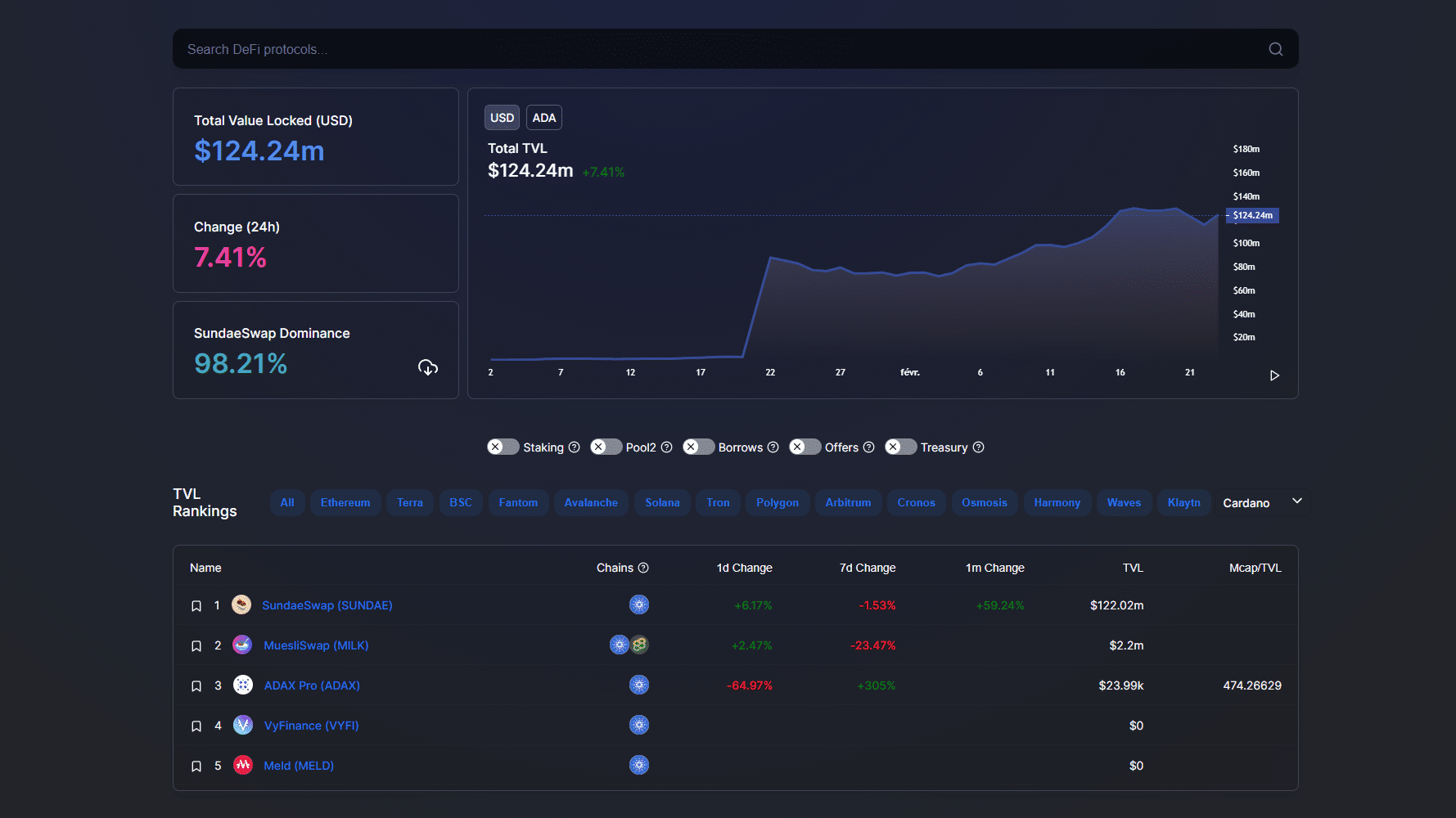Screen dimensions: 1456x818
Task: Filter rankings by Polygon
Action: (x=778, y=502)
